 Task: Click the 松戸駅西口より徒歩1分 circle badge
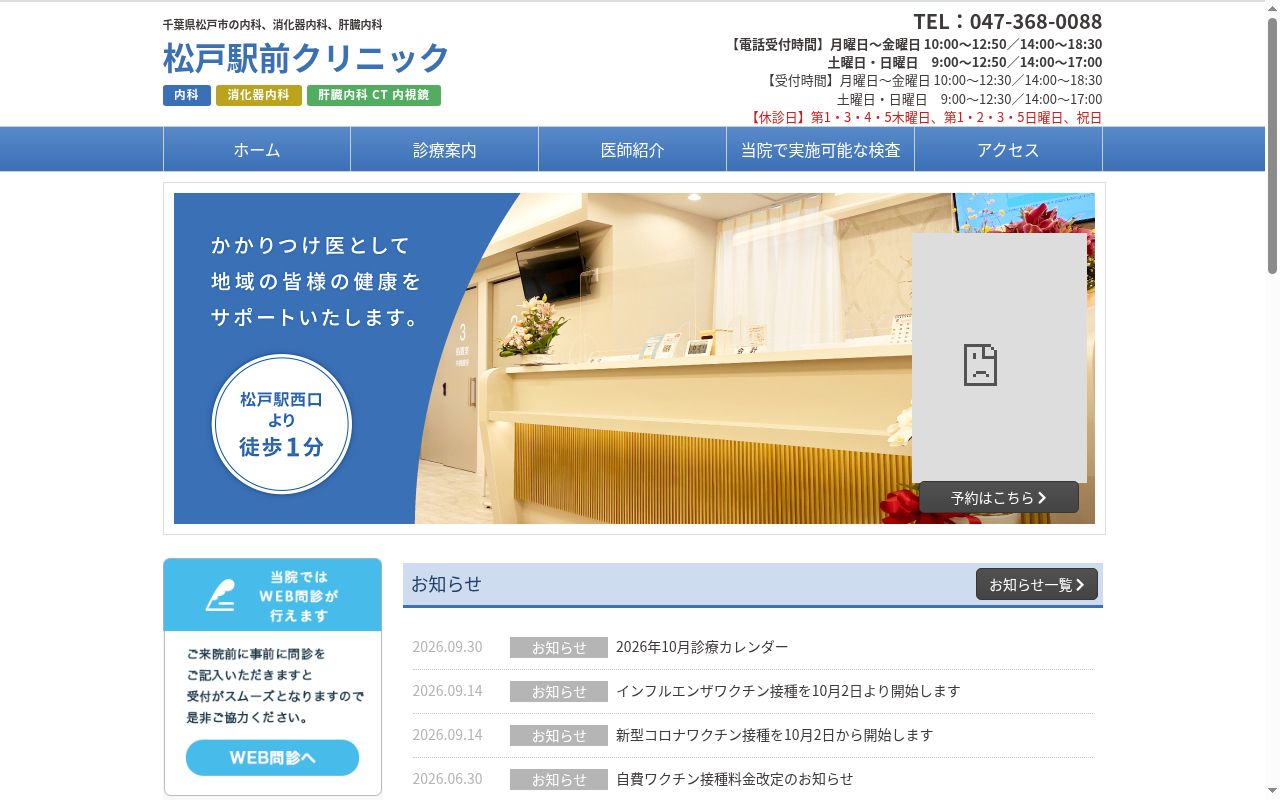(282, 424)
